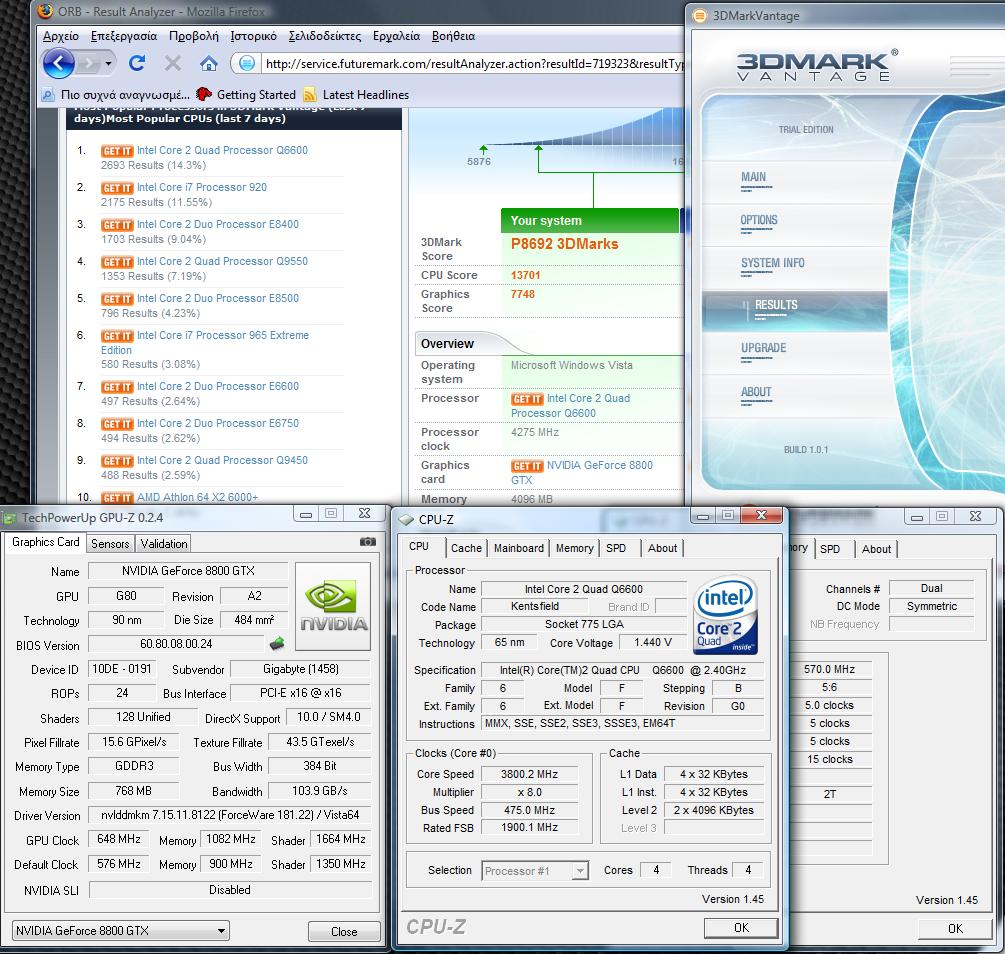Click 3DMarkVantage title bar icon
Image resolution: width=1005 pixels, height=954 pixels.
click(x=700, y=15)
